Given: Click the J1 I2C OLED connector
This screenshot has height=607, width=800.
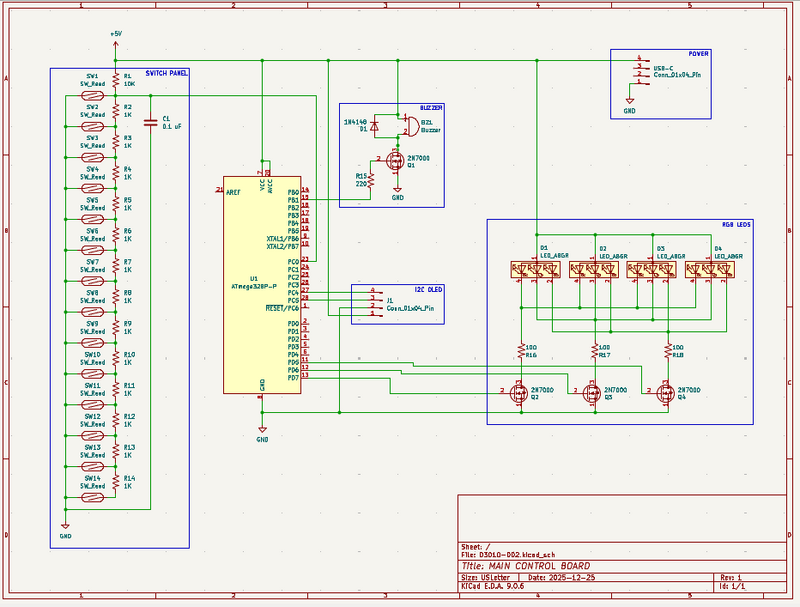Looking at the screenshot, I should click(378, 302).
